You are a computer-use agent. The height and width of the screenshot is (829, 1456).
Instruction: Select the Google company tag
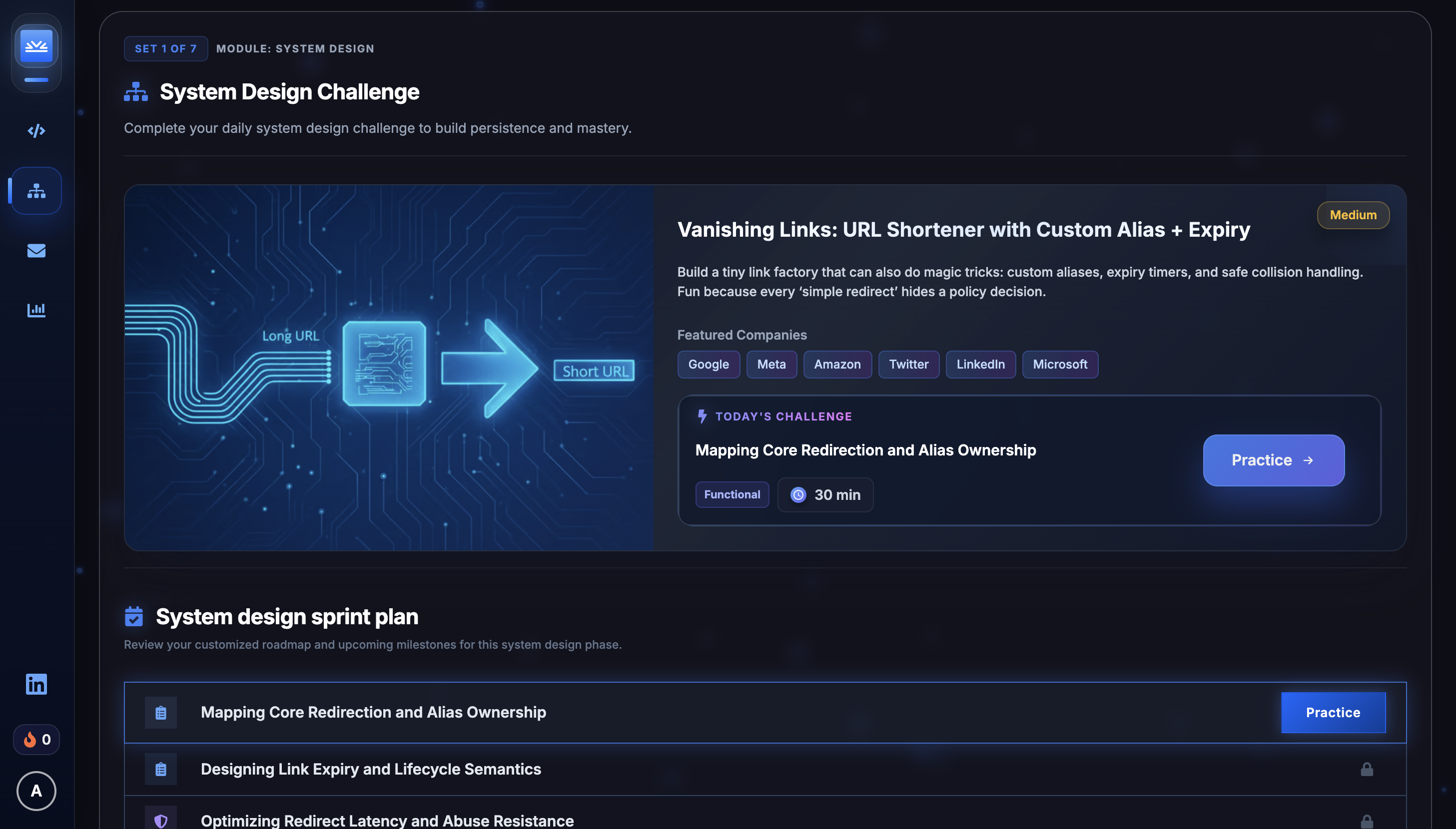[708, 365]
